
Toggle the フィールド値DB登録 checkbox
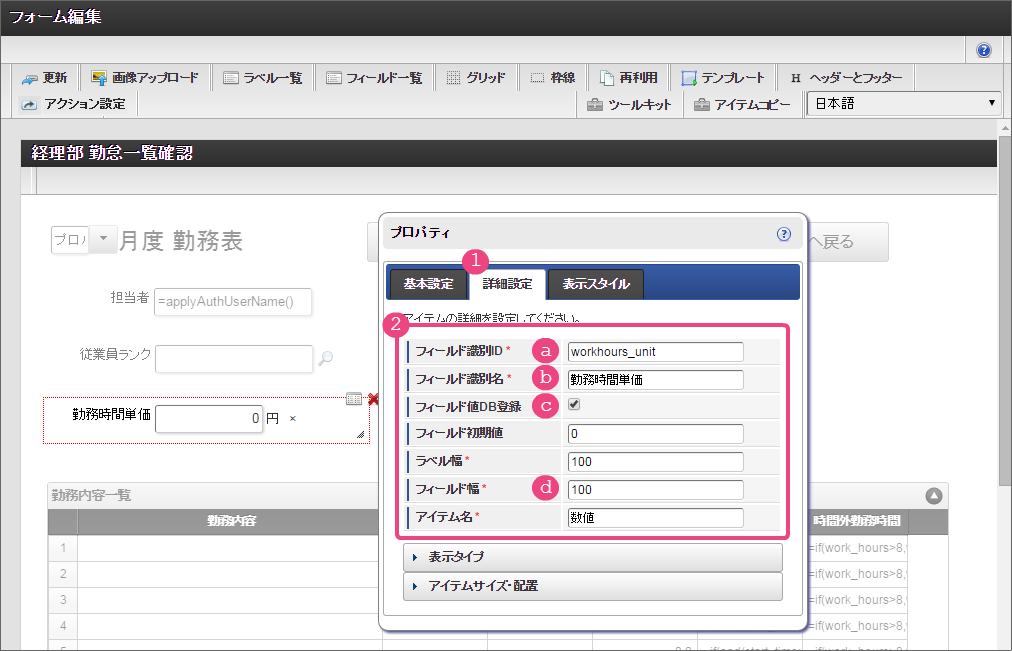pyautogui.click(x=574, y=406)
